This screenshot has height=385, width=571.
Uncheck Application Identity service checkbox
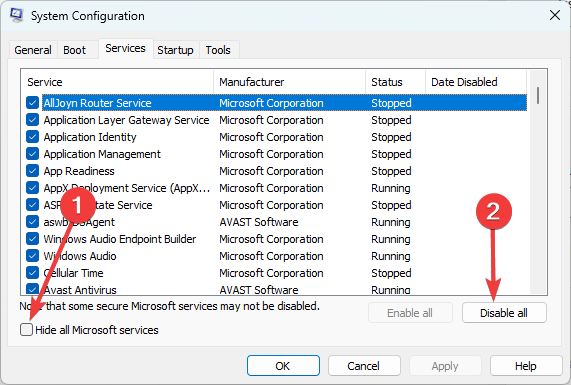[x=32, y=137]
